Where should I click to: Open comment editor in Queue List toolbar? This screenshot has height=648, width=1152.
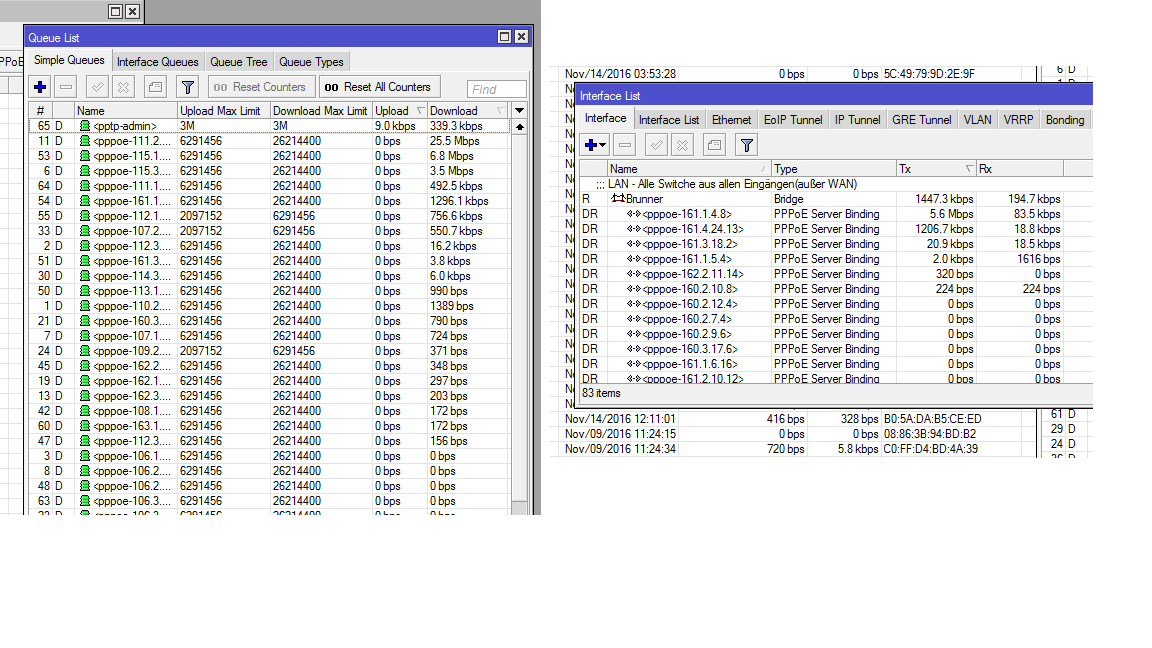(155, 87)
